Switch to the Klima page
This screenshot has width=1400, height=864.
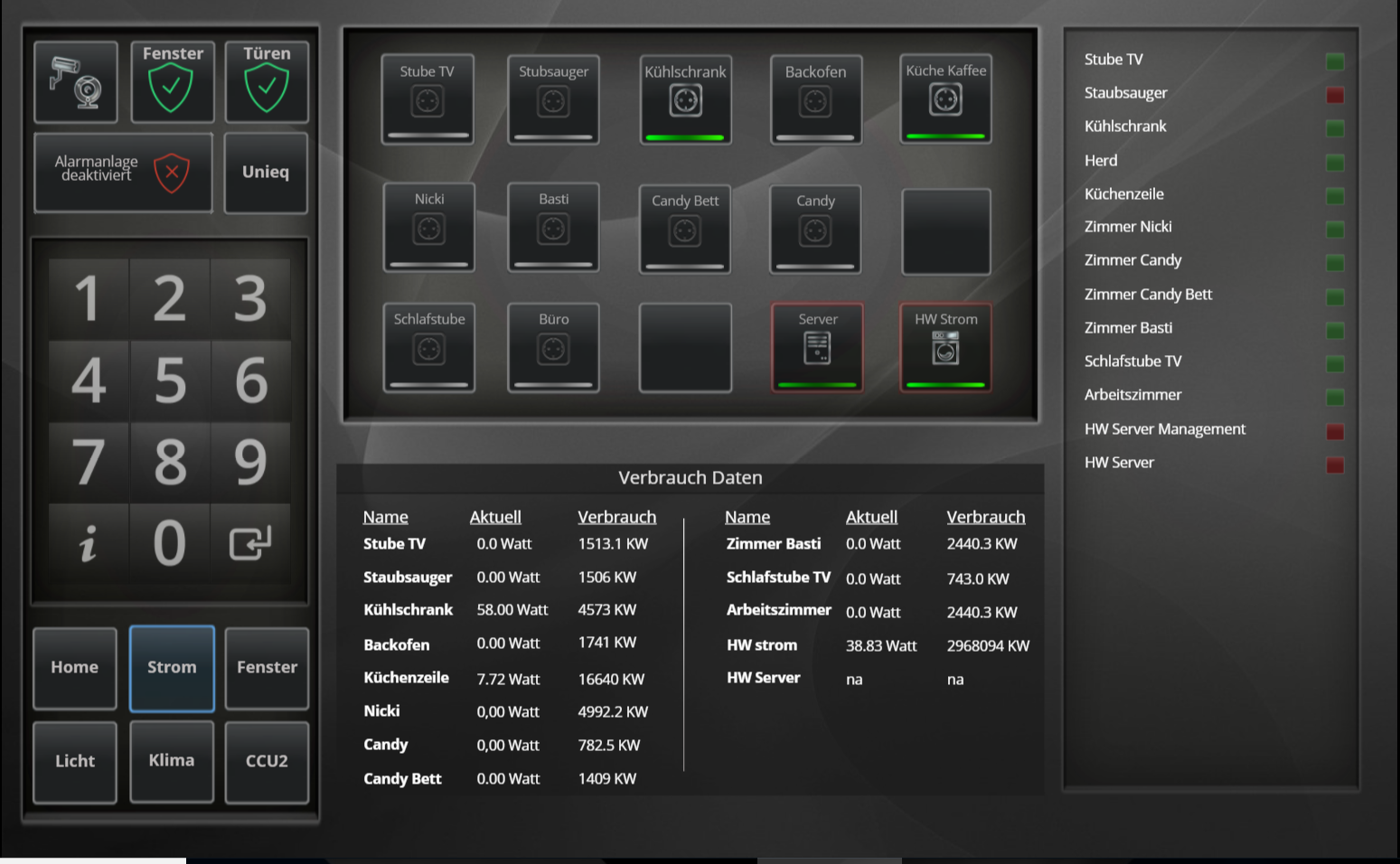(172, 761)
